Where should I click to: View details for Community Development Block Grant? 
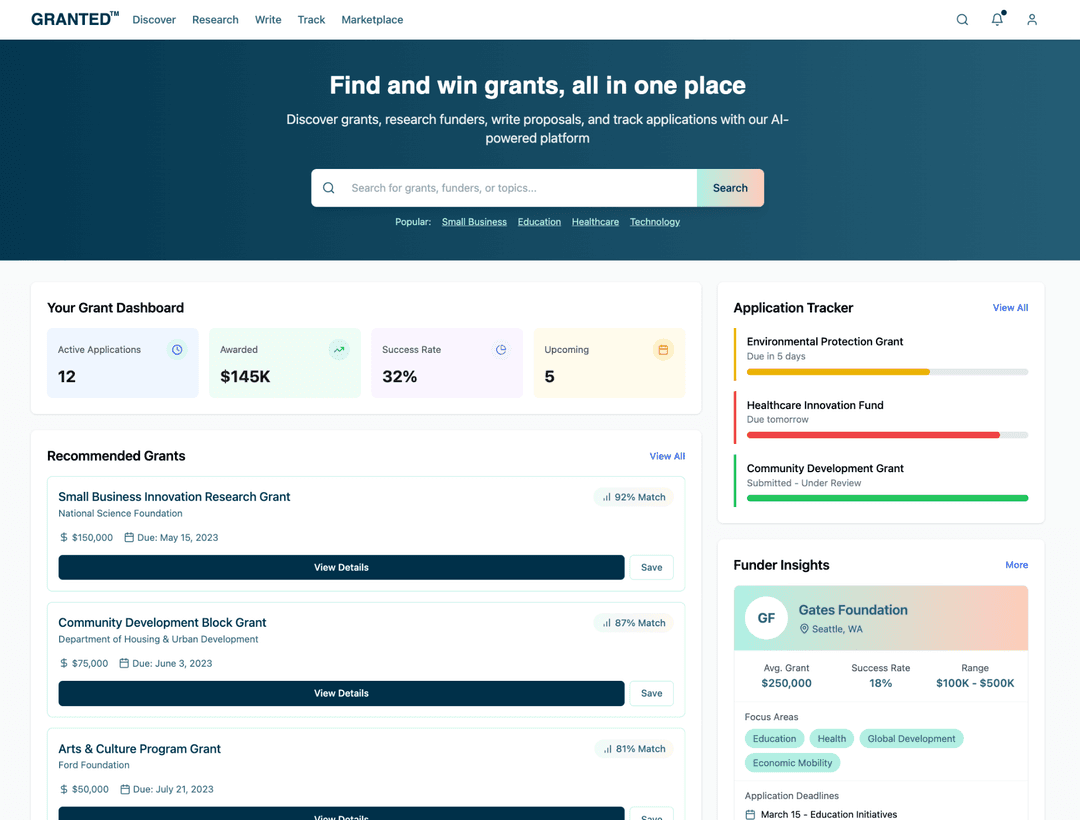coord(341,693)
